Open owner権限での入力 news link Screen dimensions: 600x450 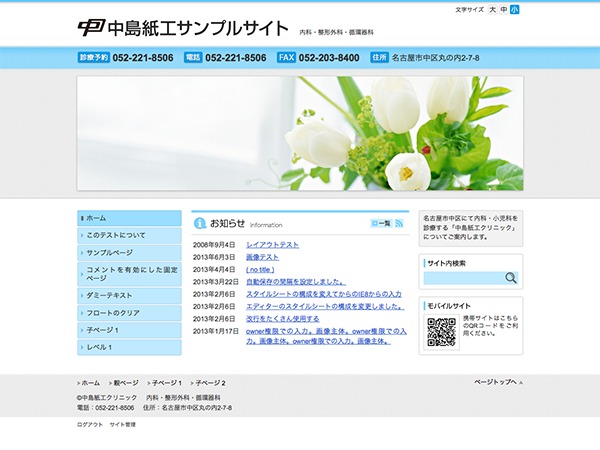326,336
